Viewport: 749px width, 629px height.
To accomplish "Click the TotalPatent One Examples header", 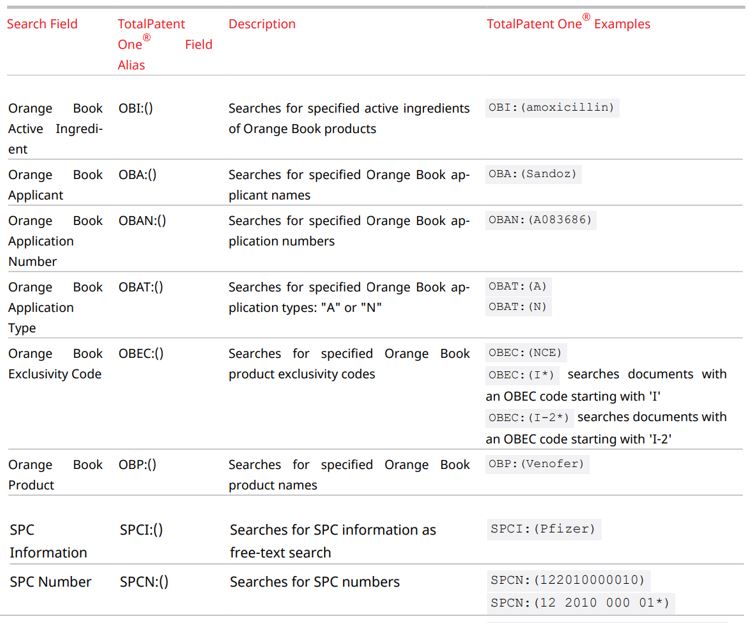I will point(568,23).
